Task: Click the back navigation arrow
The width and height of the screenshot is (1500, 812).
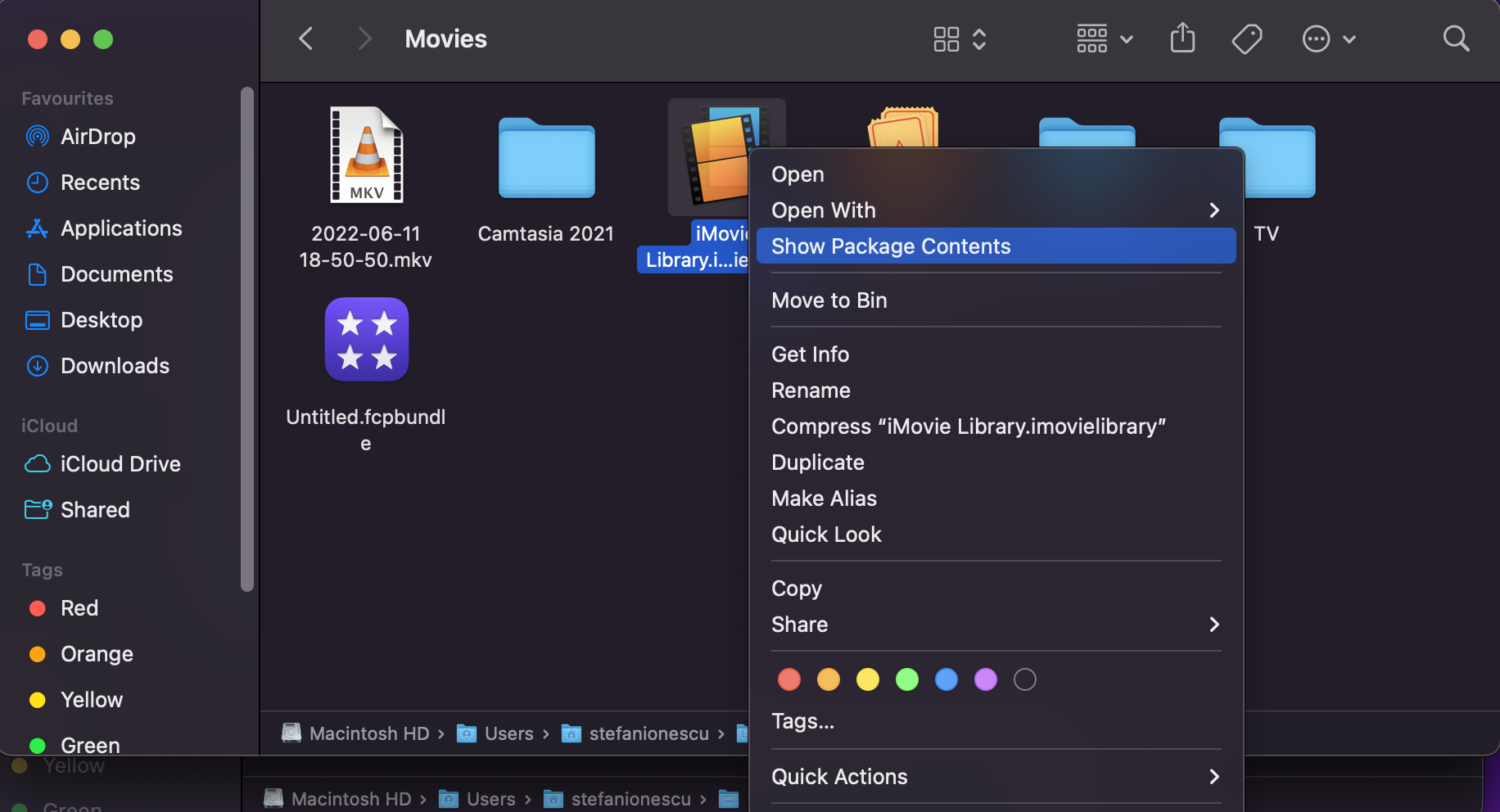Action: (305, 38)
